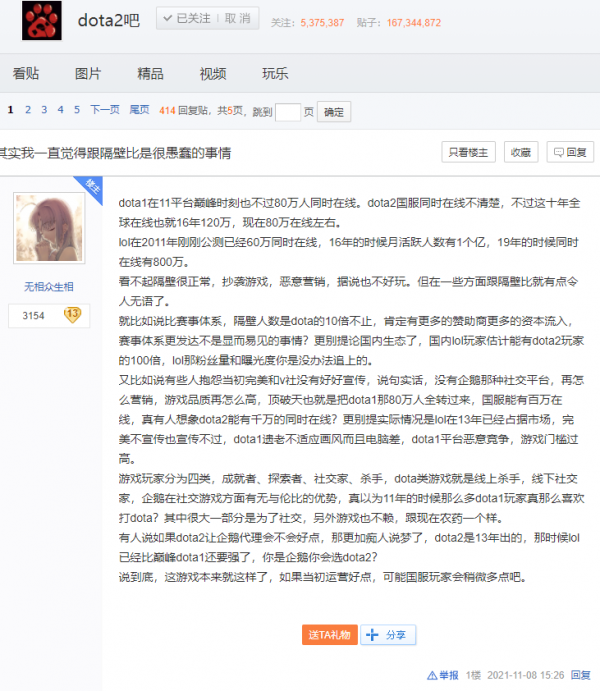The image size is (600, 691).
Task: Open the poster's avatar image
Action: [x=49, y=228]
